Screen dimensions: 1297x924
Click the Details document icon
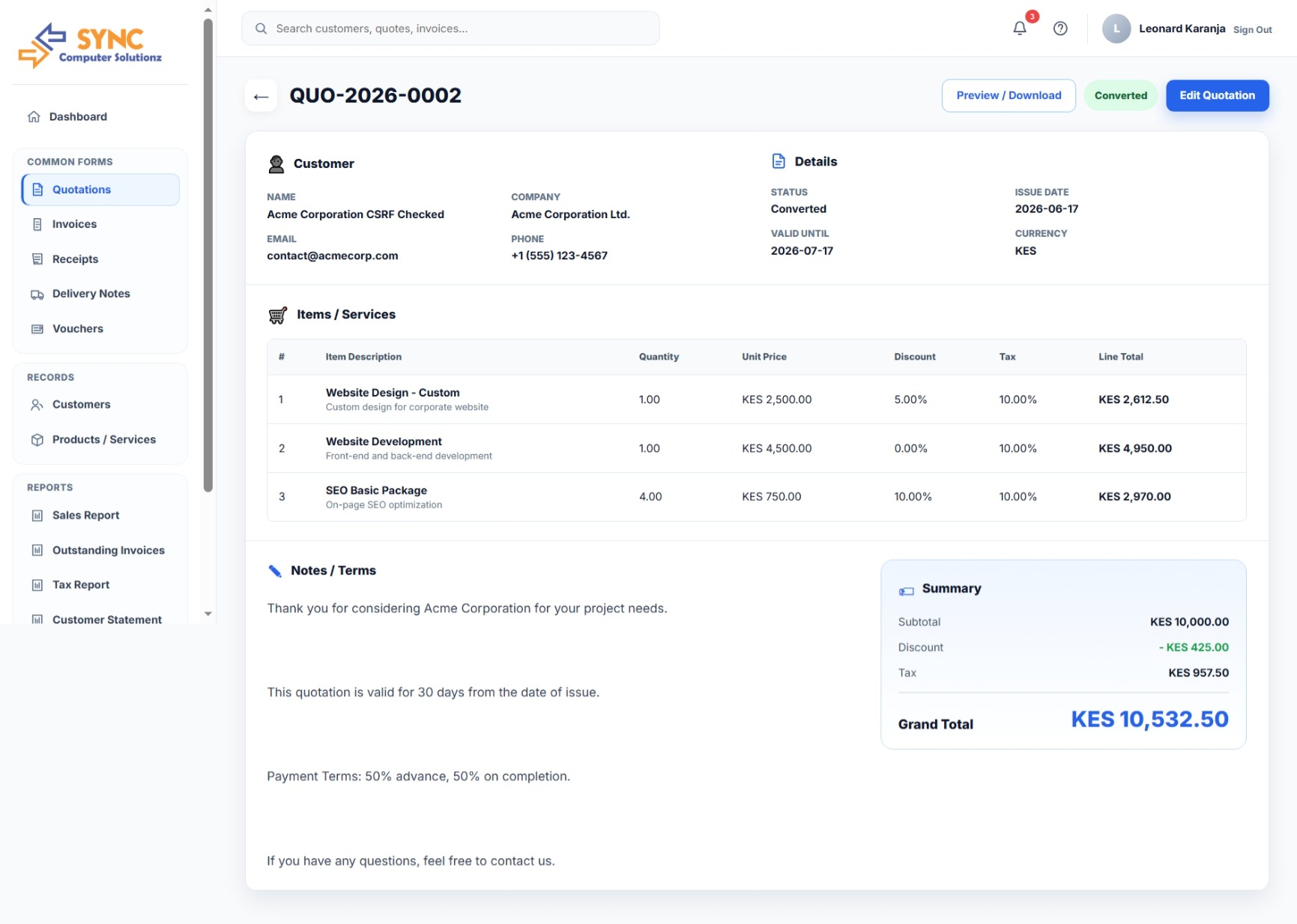pos(778,161)
